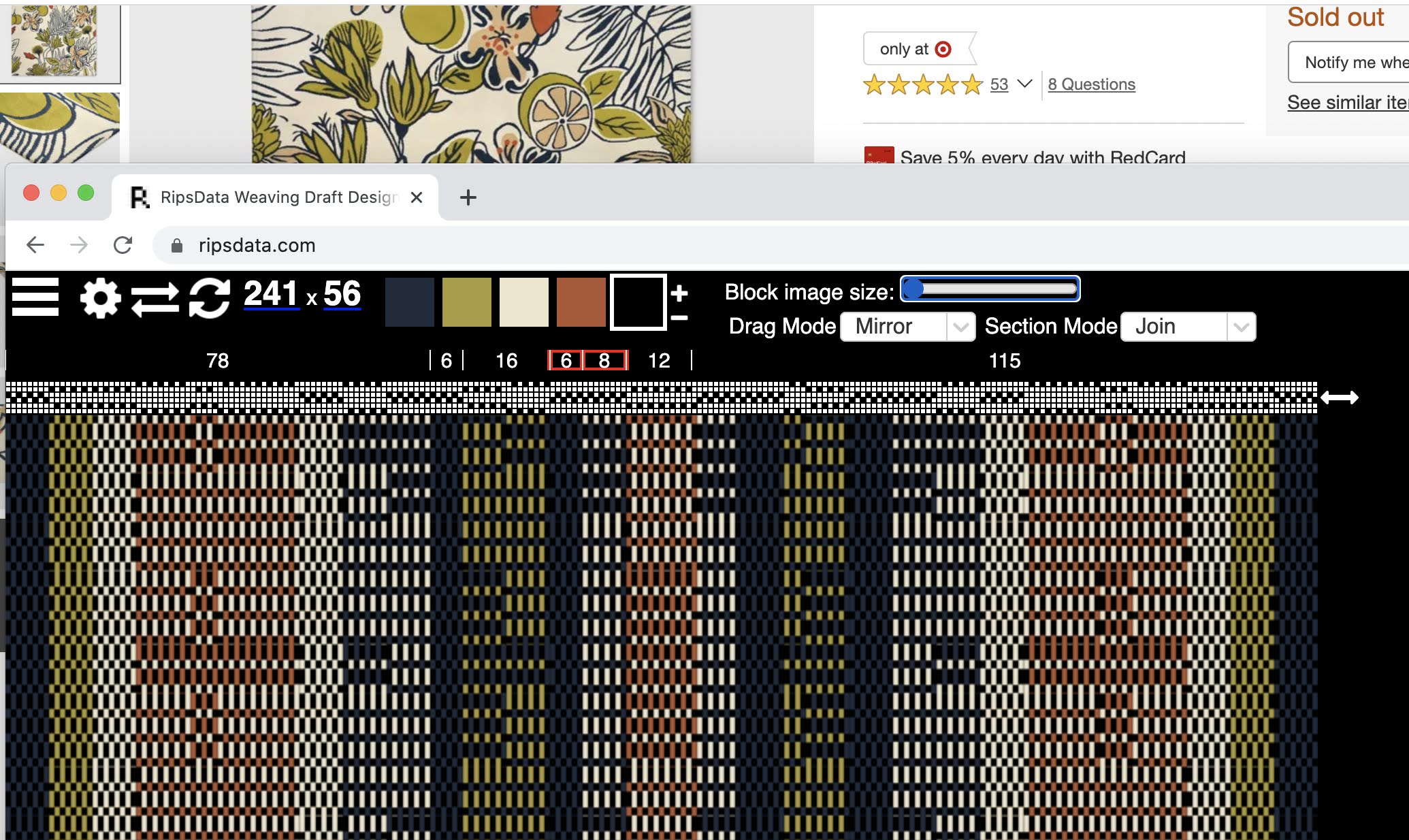Screen dimensions: 1409x840
Task: Select the section labeled 115
Action: coord(1005,361)
